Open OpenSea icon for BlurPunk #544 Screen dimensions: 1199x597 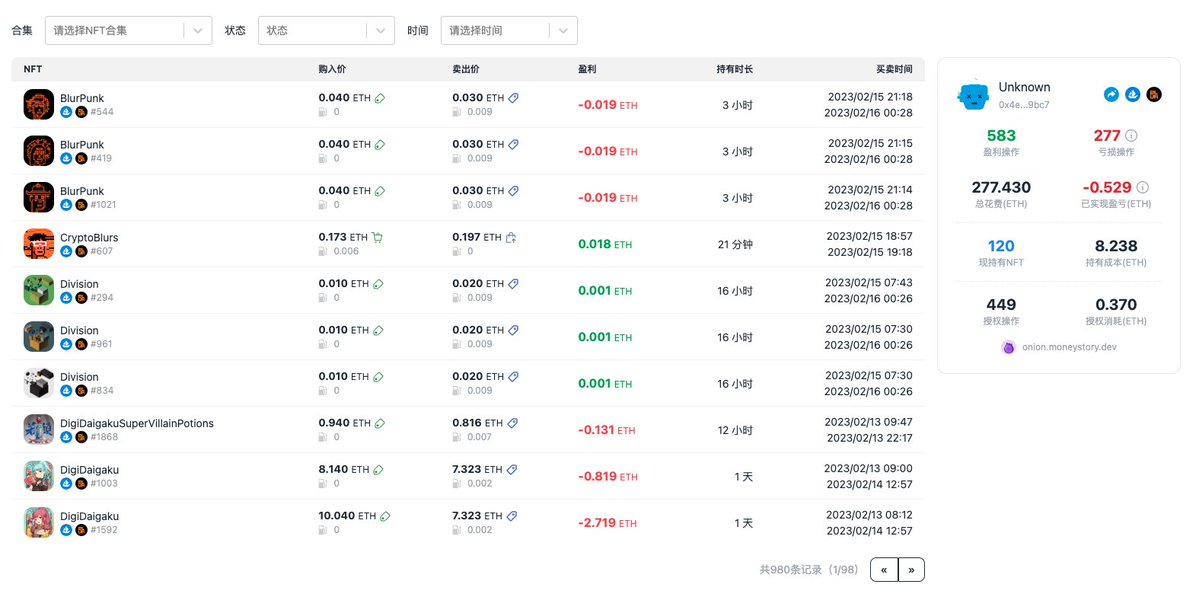[x=66, y=112]
